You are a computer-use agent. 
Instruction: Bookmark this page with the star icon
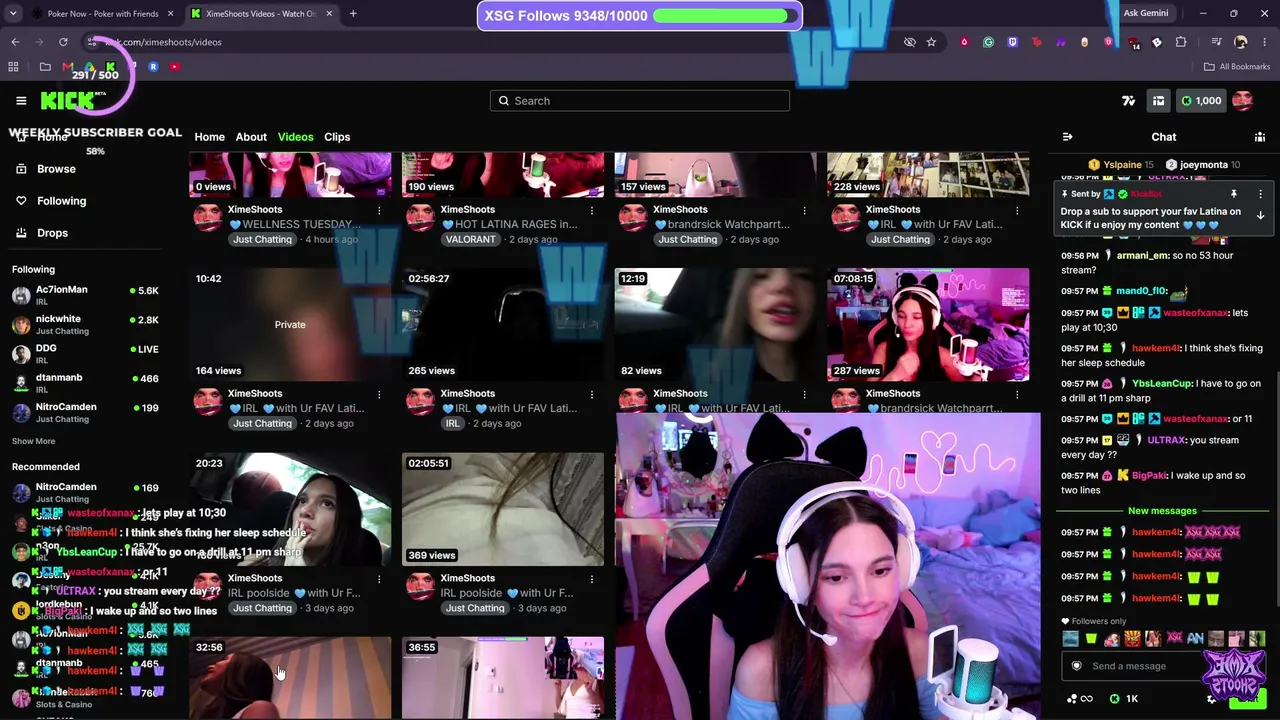[931, 42]
